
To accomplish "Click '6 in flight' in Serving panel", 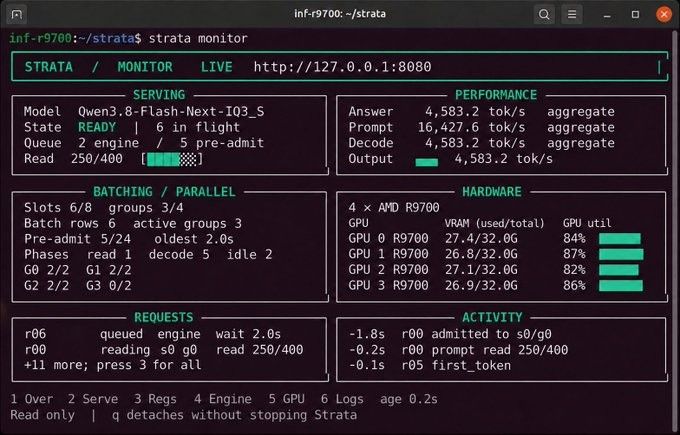I will (198, 128).
